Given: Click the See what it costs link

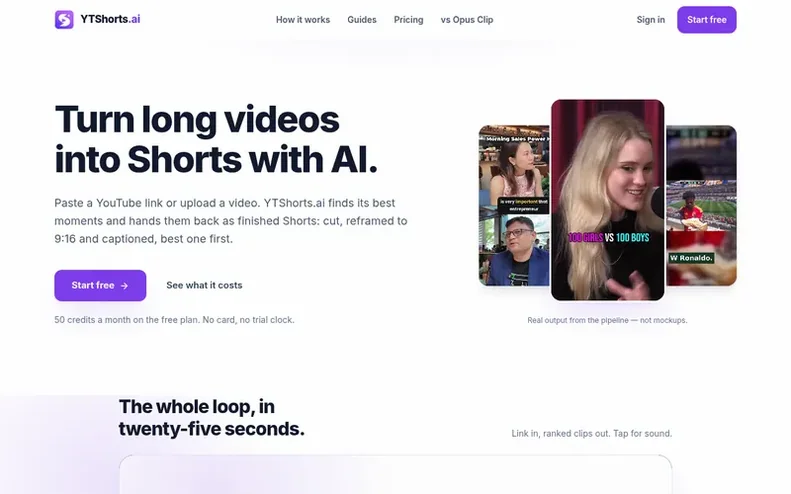Looking at the screenshot, I should click(x=204, y=285).
